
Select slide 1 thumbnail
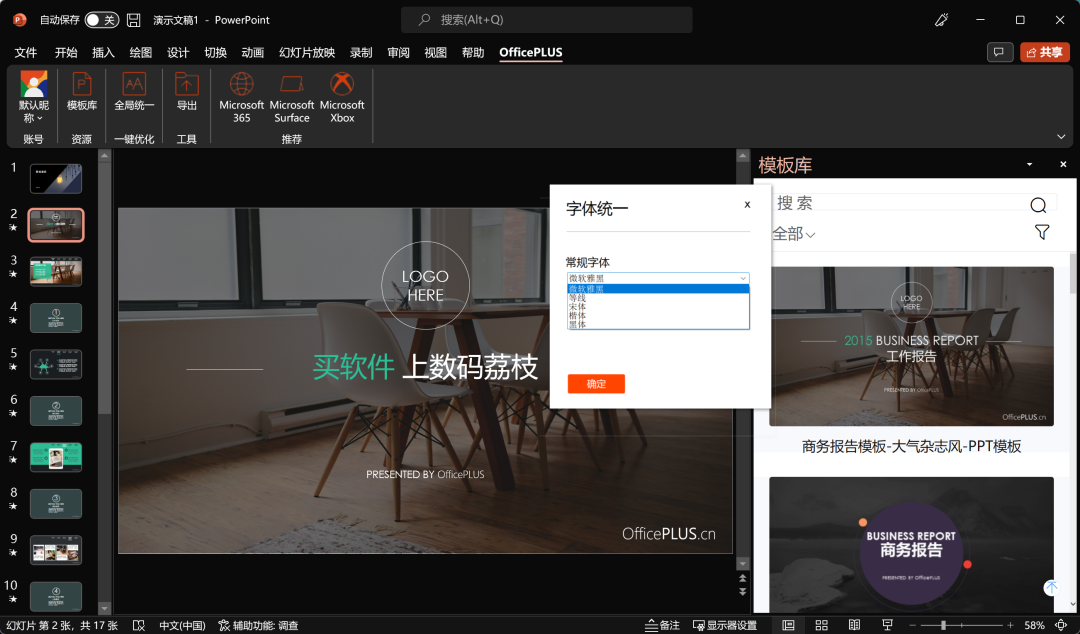pos(56,179)
